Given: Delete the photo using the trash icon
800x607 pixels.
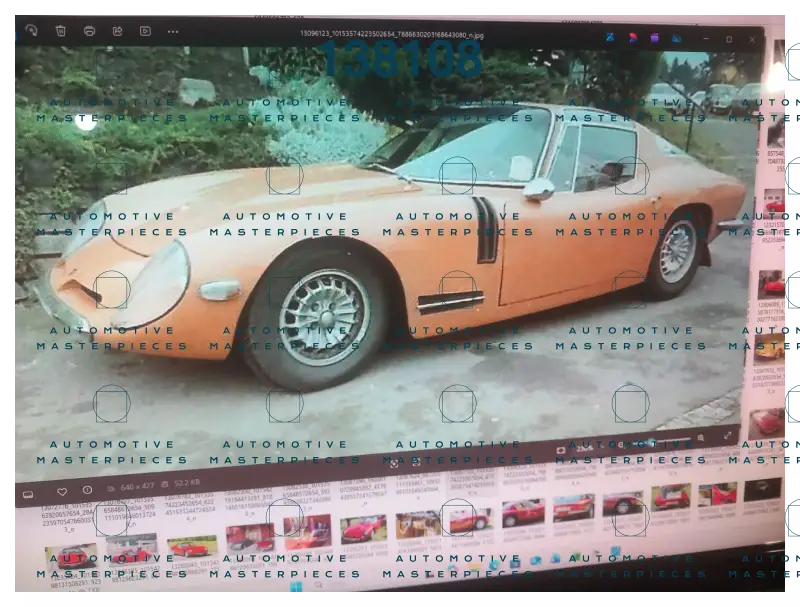Looking at the screenshot, I should (61, 31).
